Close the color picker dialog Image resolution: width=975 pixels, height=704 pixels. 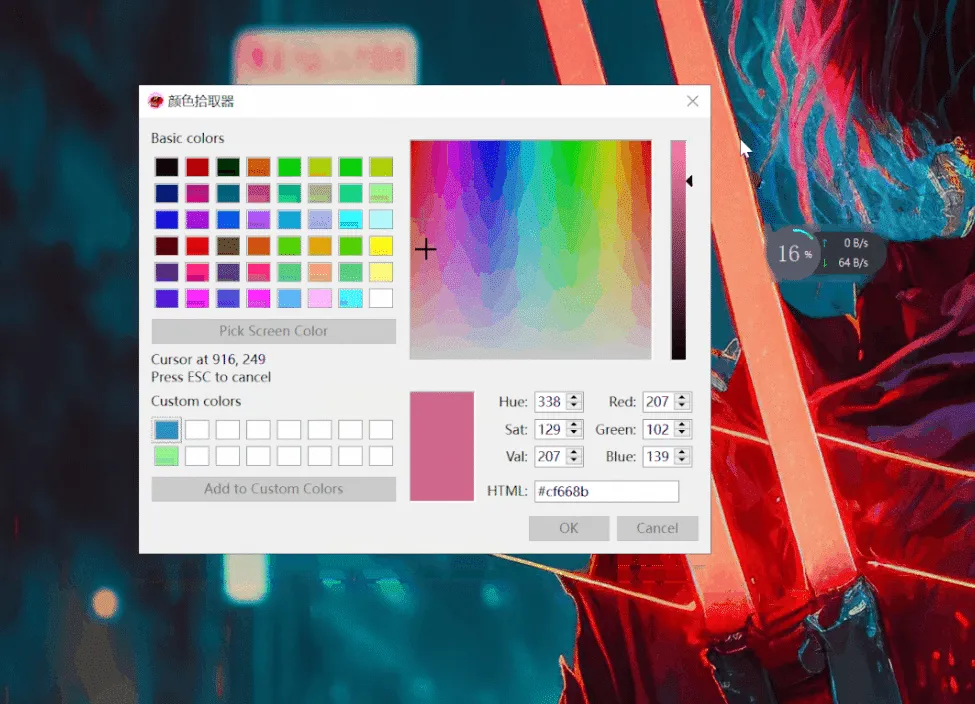692,101
